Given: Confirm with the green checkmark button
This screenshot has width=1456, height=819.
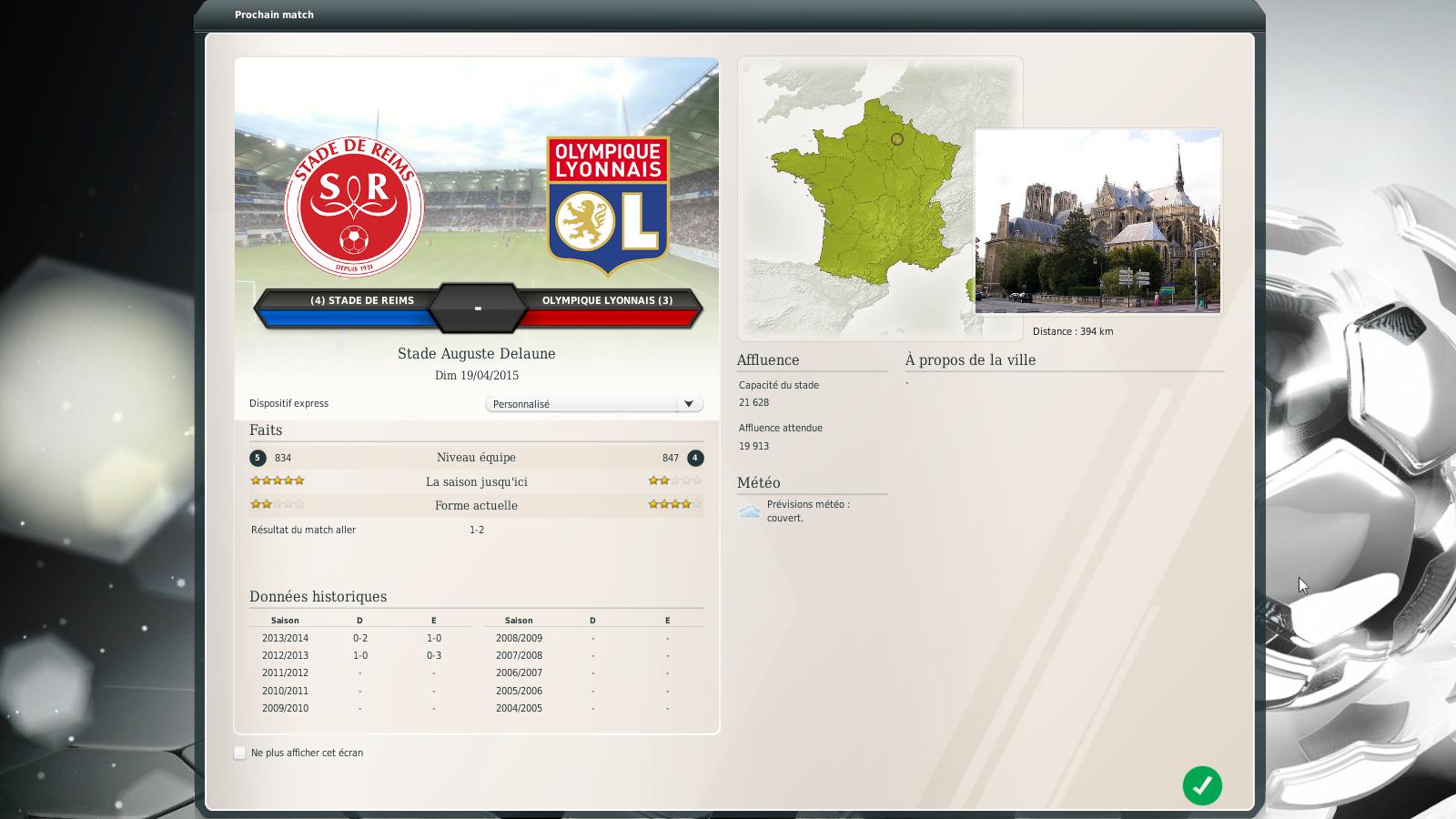Looking at the screenshot, I should point(1202,785).
